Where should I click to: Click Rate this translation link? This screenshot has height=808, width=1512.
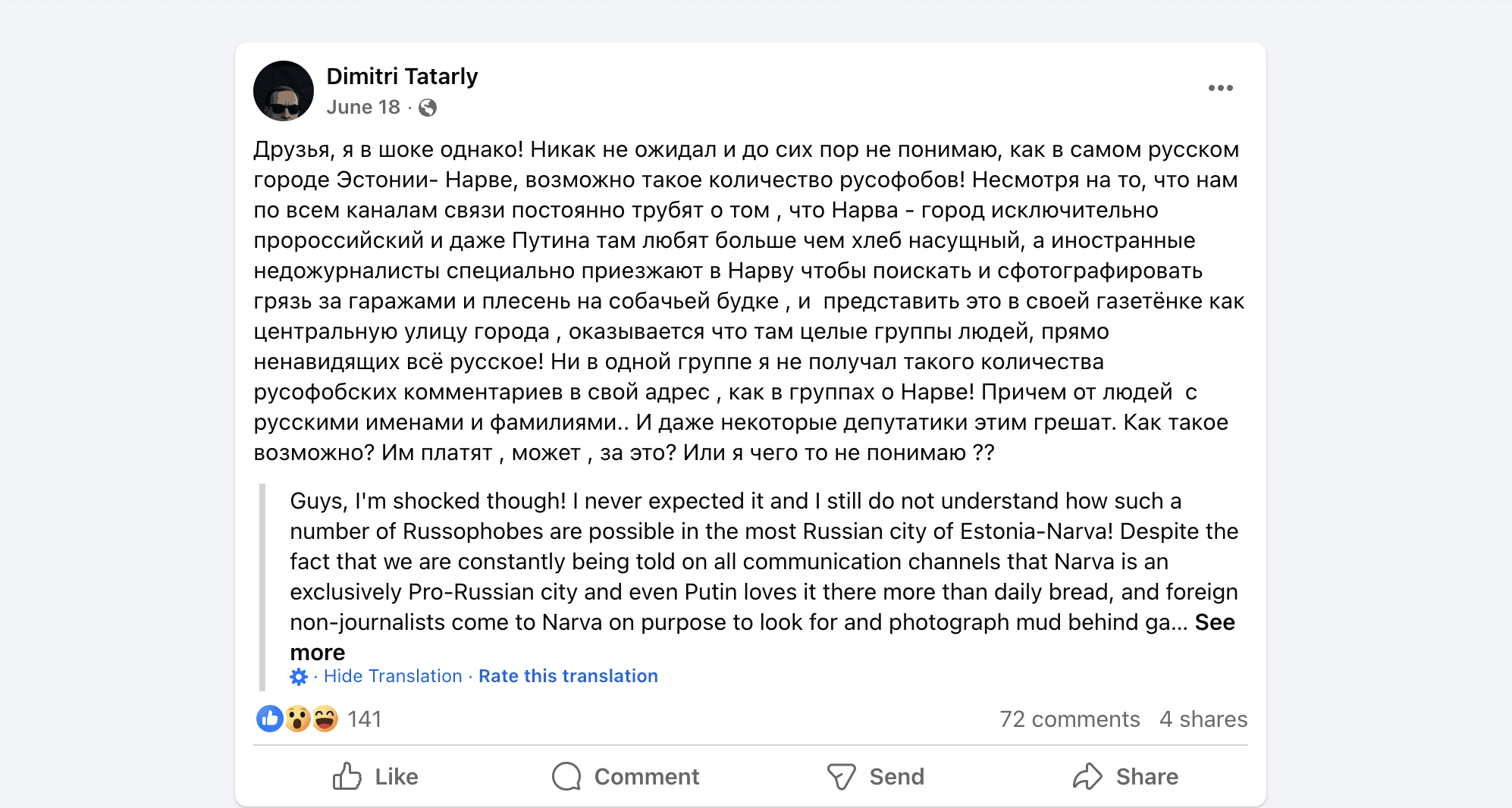click(x=568, y=676)
